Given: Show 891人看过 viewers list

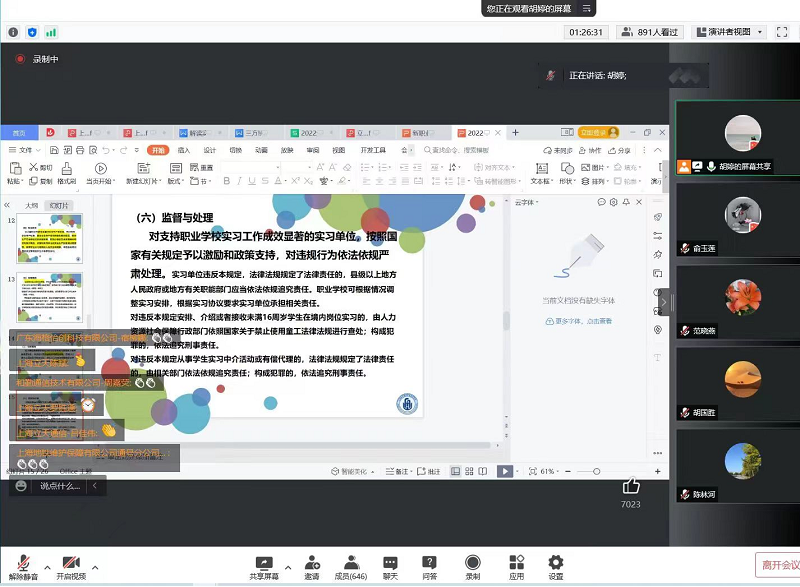Looking at the screenshot, I should click(x=650, y=32).
